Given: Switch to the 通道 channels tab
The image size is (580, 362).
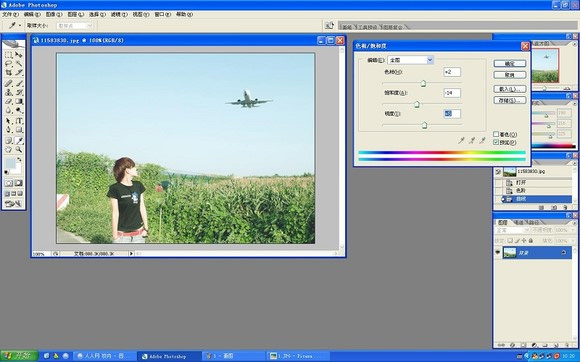Looking at the screenshot, I should 519,223.
